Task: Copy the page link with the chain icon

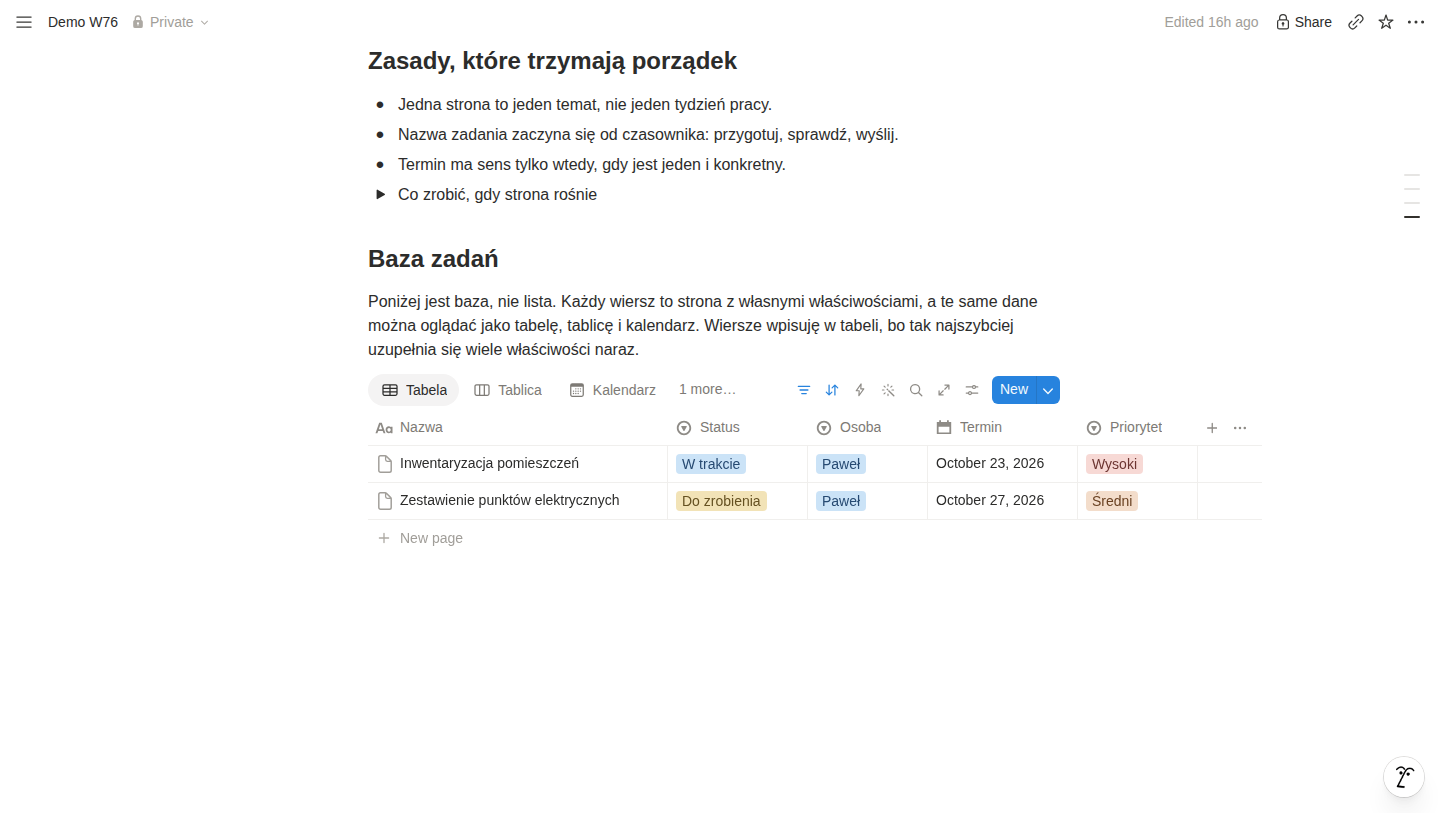Action: [1356, 22]
